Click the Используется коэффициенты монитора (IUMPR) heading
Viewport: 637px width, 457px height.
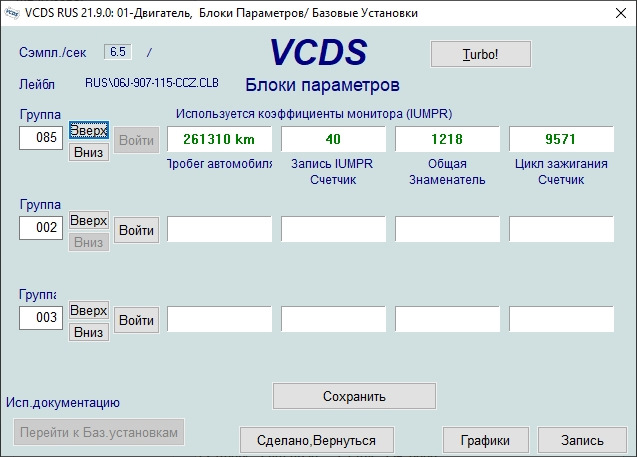click(314, 114)
